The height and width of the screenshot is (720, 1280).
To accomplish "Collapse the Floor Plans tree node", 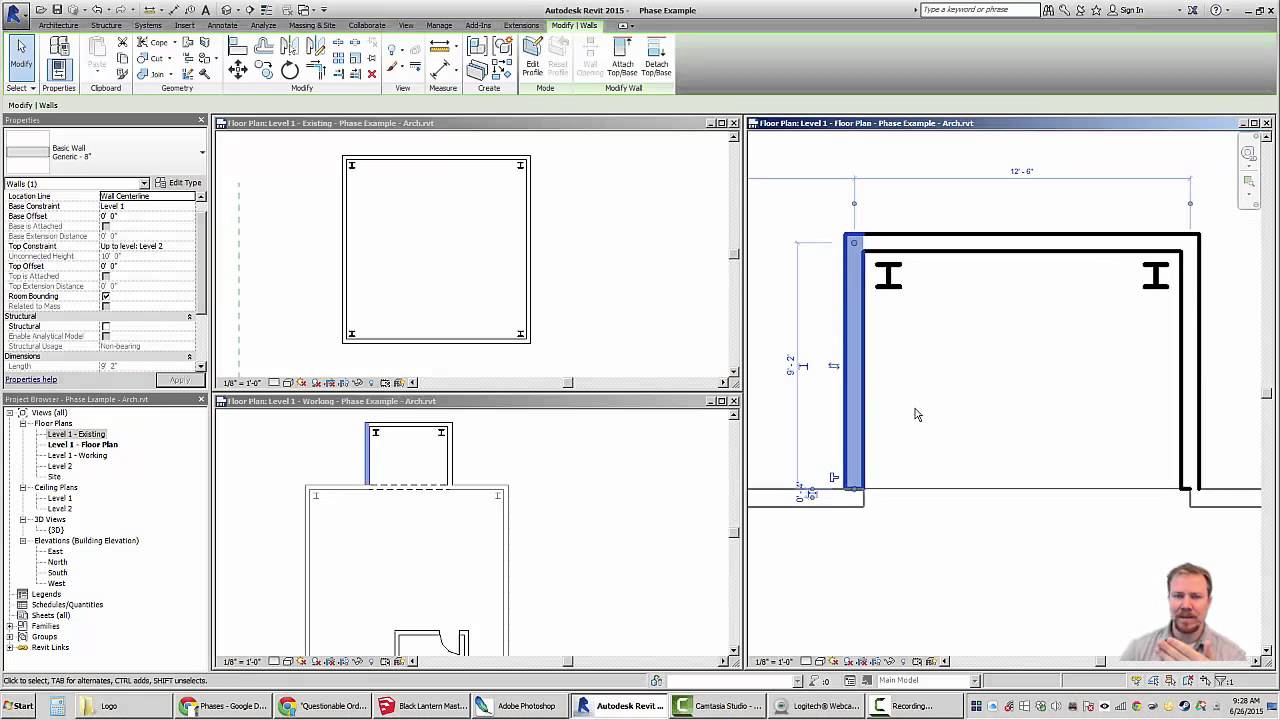I will (x=23, y=423).
